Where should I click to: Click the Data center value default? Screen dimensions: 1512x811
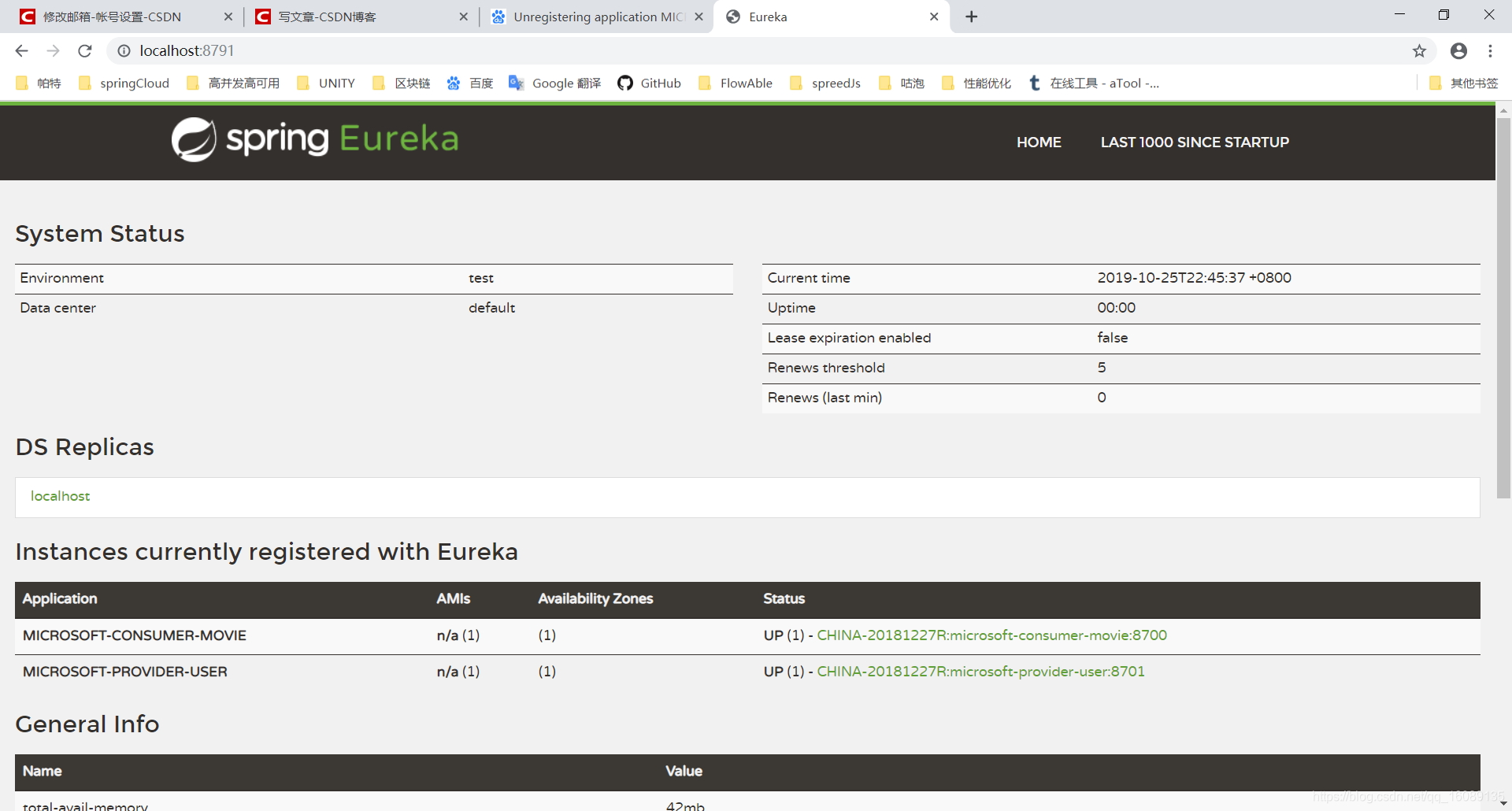click(x=492, y=308)
